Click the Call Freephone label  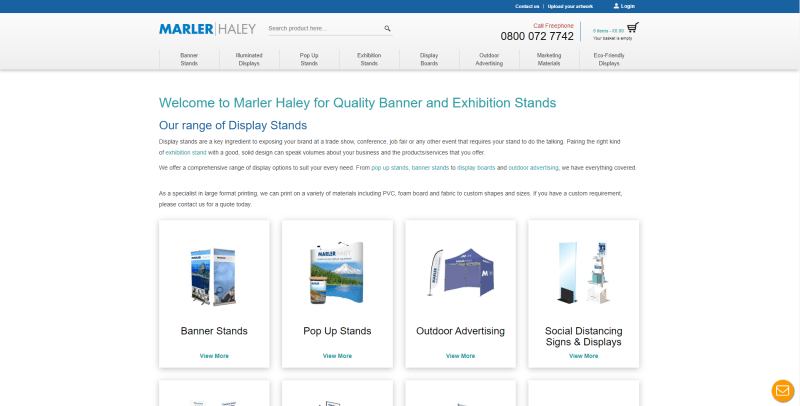(x=554, y=26)
